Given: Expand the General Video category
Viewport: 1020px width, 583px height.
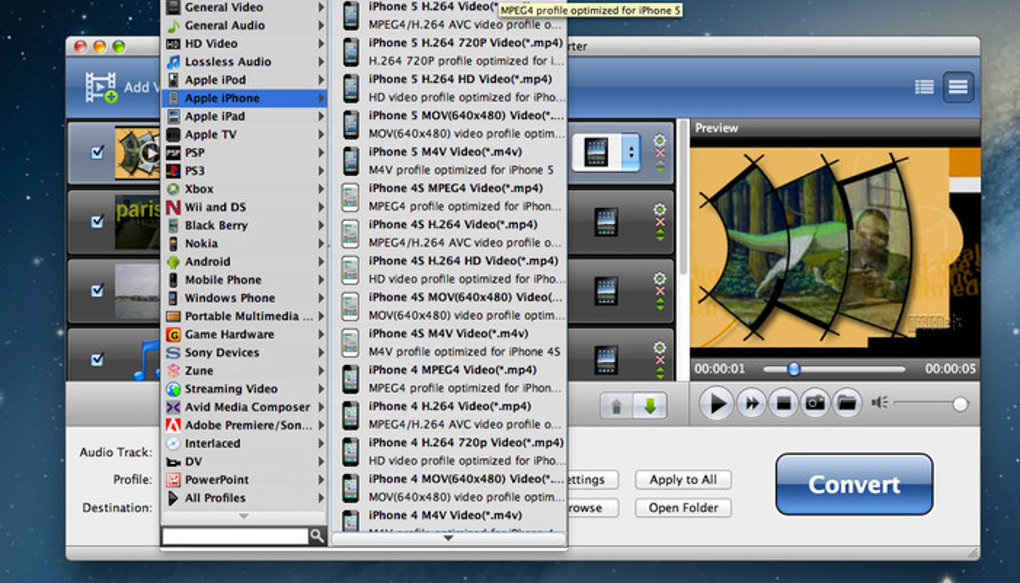Looking at the screenshot, I should pyautogui.click(x=245, y=7).
